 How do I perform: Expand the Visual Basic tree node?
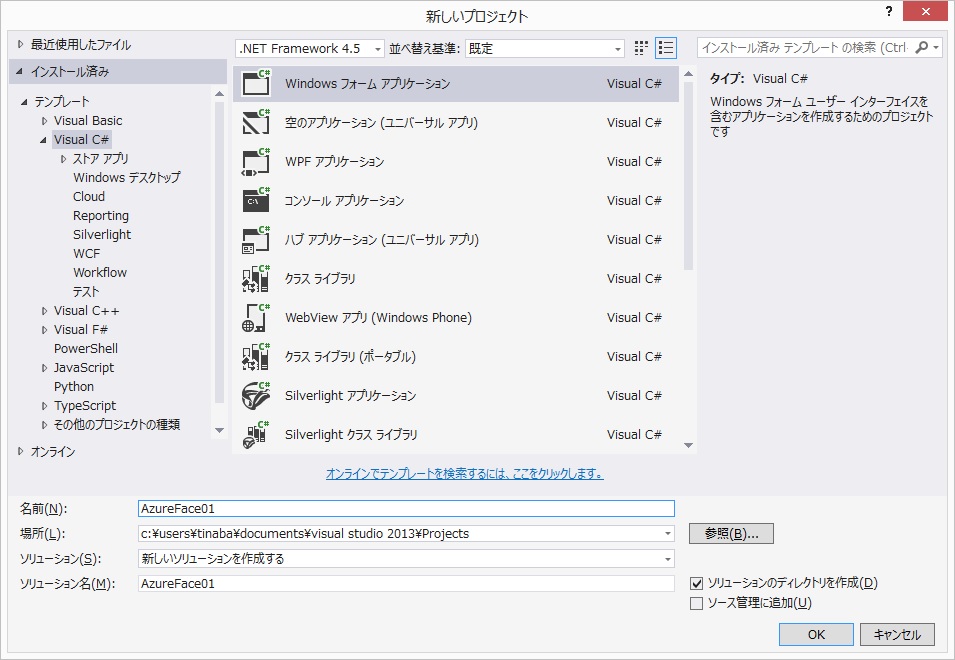[x=44, y=121]
